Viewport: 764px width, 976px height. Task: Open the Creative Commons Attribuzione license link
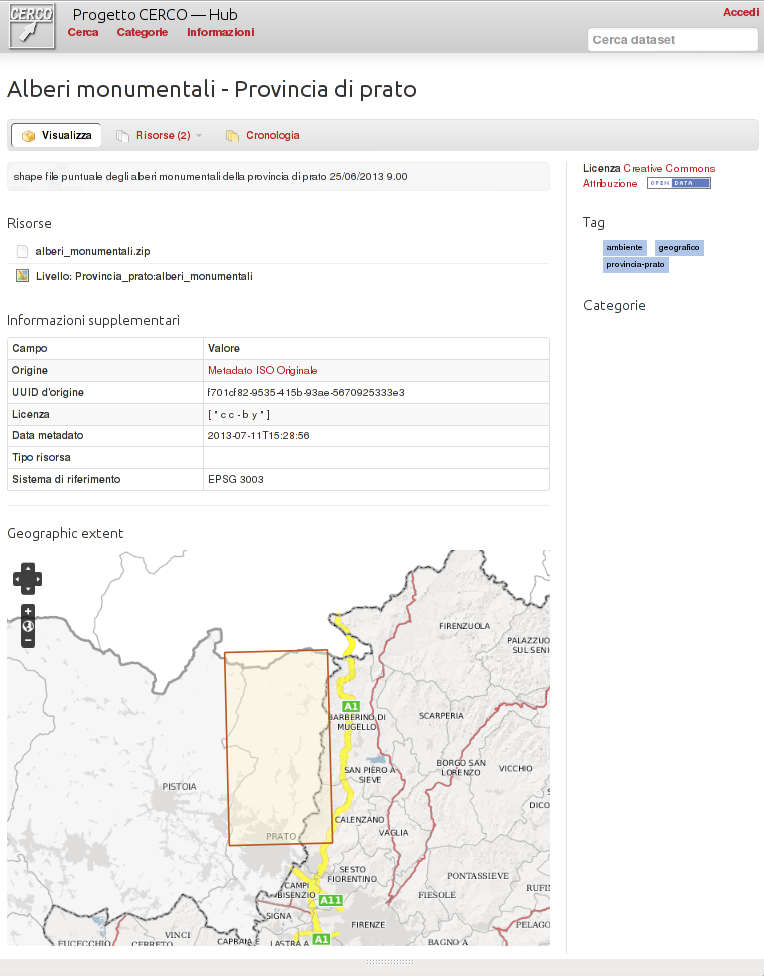pyautogui.click(x=649, y=176)
